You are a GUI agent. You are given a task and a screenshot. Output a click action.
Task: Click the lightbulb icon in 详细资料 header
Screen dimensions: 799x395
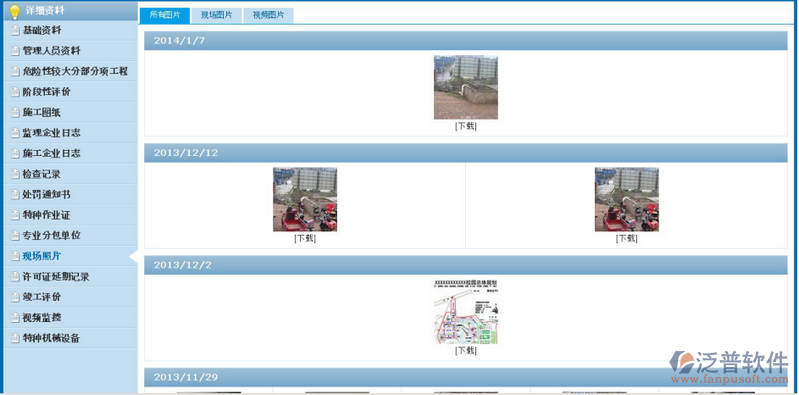tap(15, 11)
